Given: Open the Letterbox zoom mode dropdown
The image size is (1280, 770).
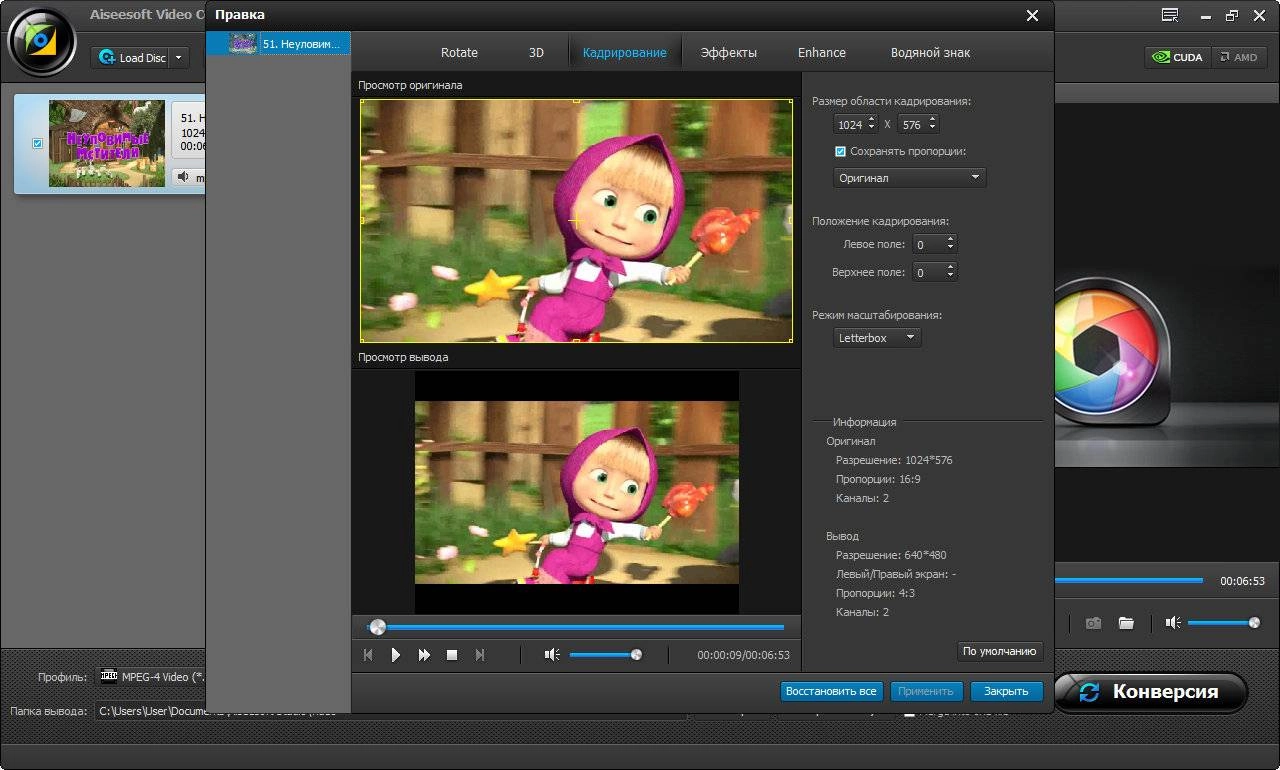Looking at the screenshot, I should [x=877, y=338].
